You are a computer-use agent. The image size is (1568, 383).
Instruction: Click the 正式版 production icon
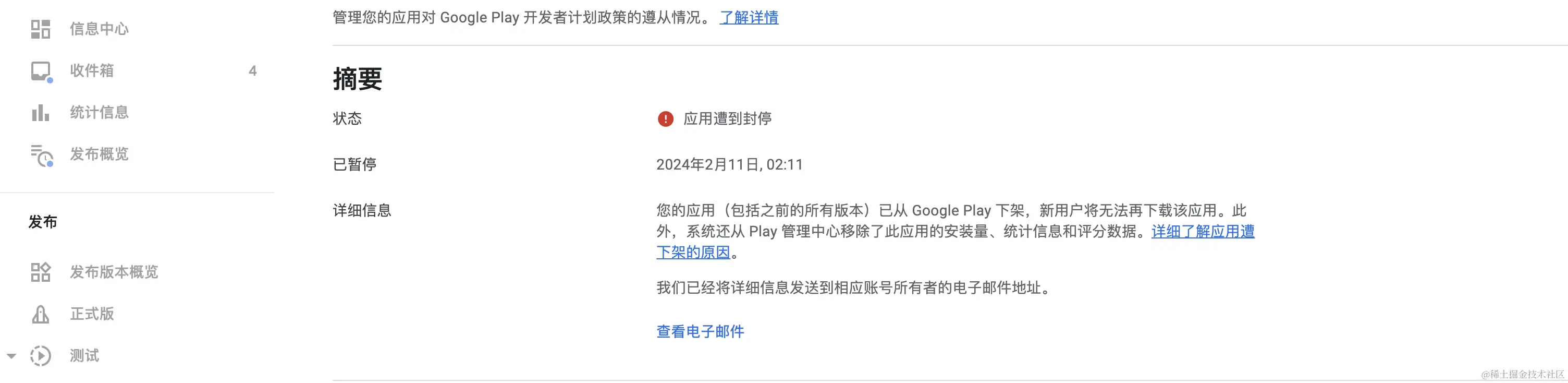(x=40, y=314)
